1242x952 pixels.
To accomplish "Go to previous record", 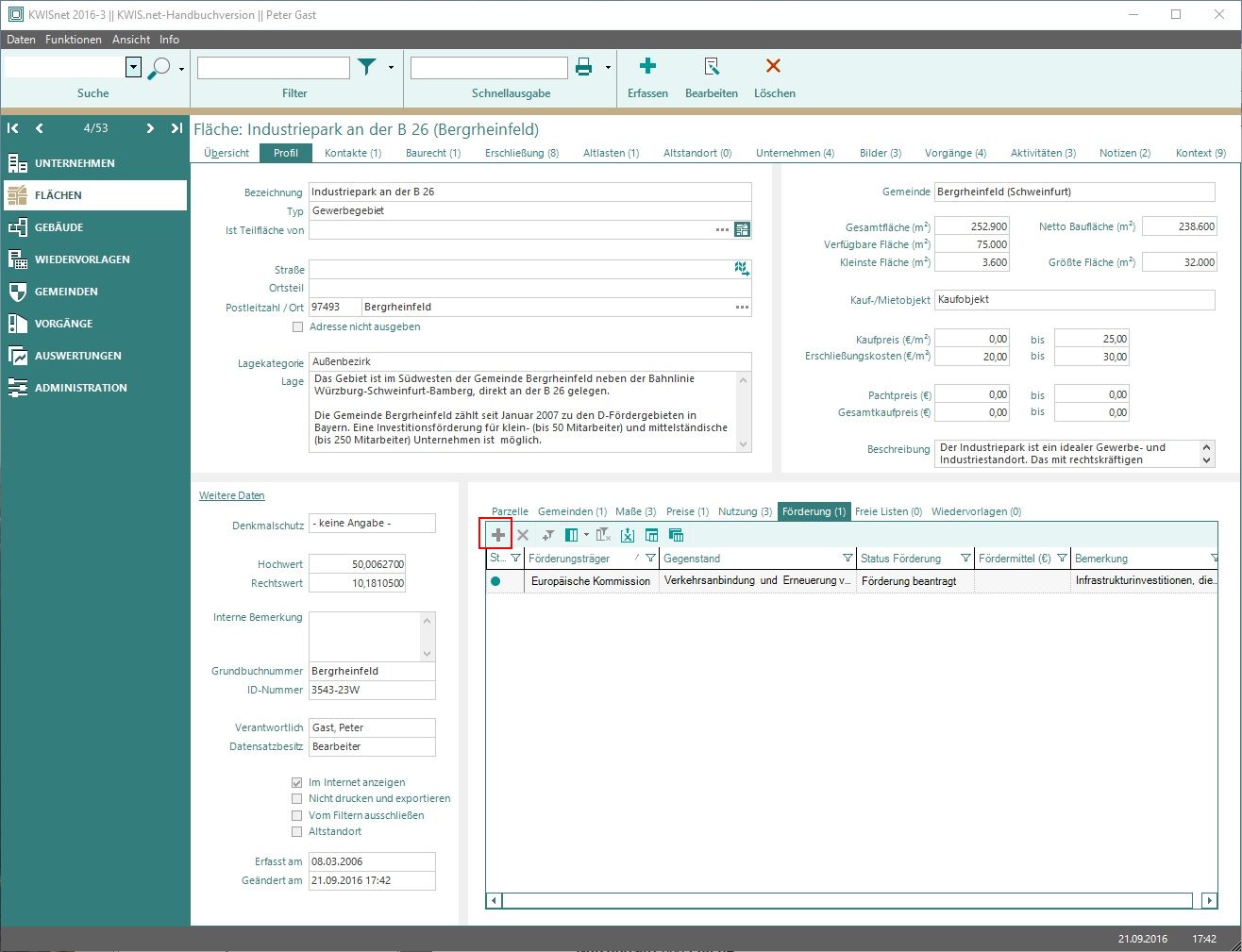I will pyautogui.click(x=39, y=128).
